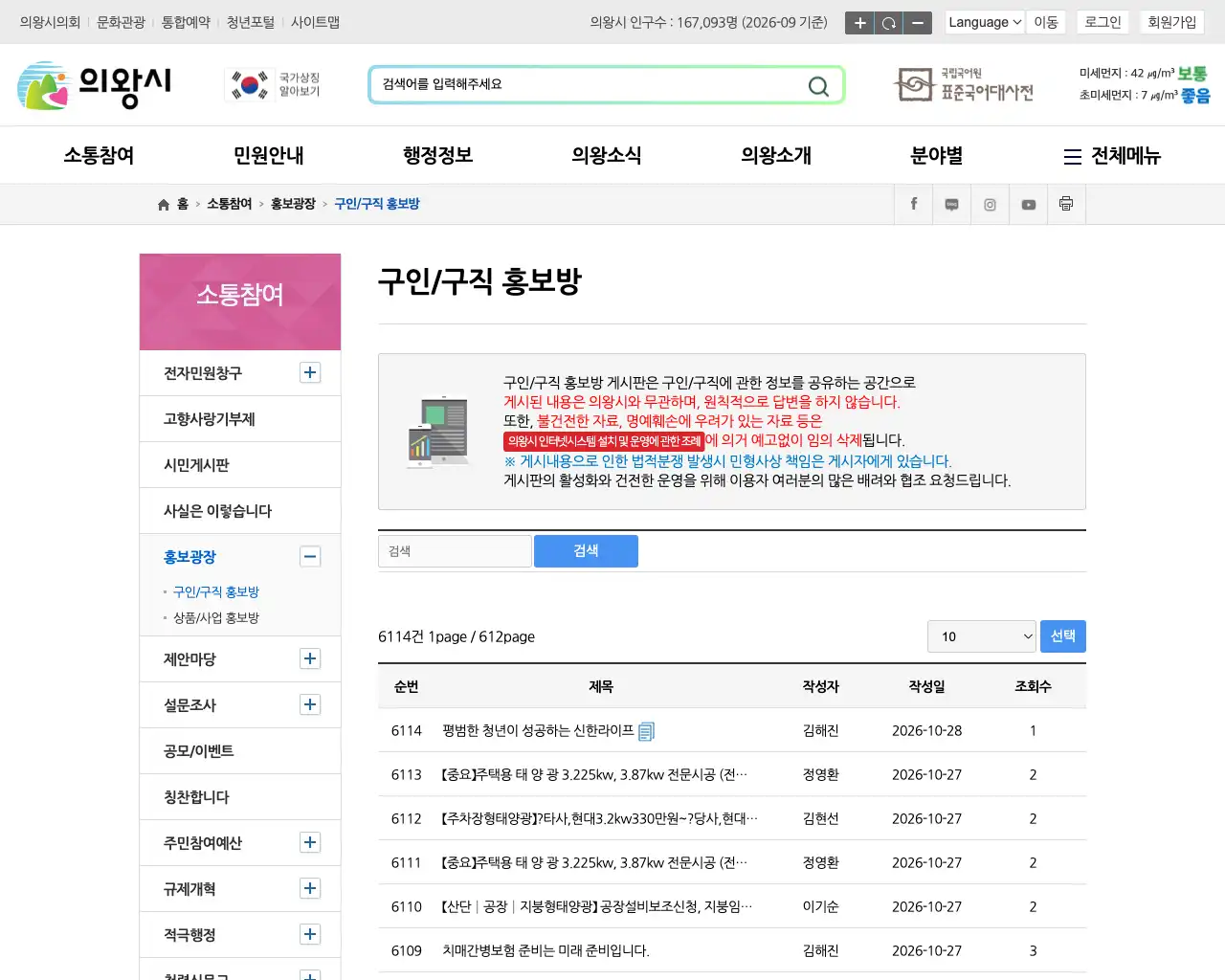Click the 로그인 link
1225x980 pixels.
pyautogui.click(x=1102, y=22)
